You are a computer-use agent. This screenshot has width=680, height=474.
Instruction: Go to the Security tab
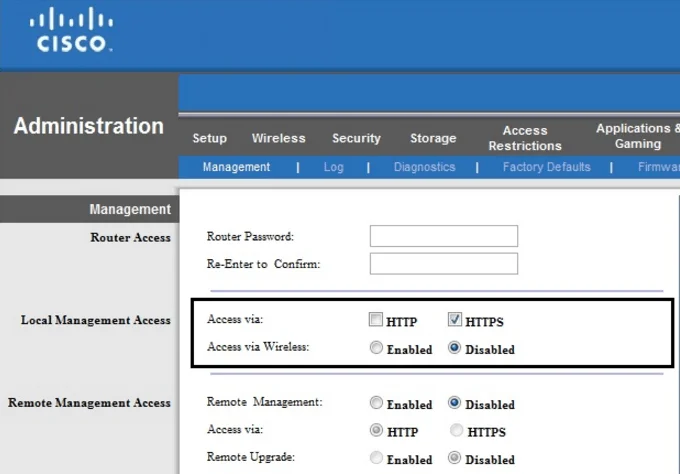[356, 138]
